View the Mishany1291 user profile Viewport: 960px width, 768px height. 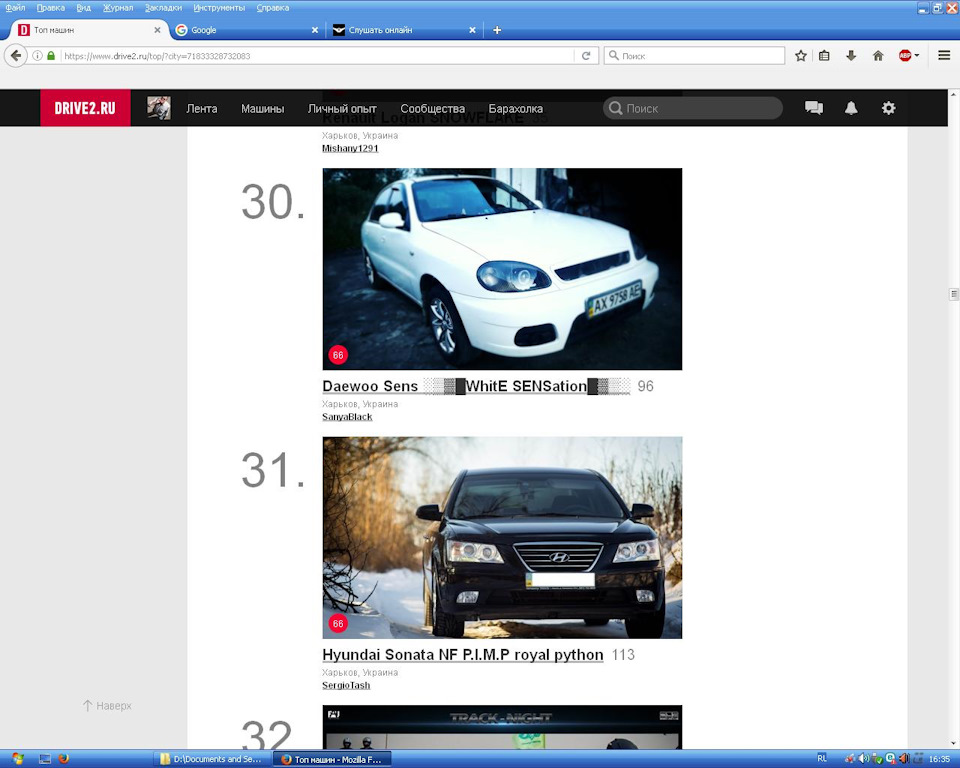coord(350,148)
